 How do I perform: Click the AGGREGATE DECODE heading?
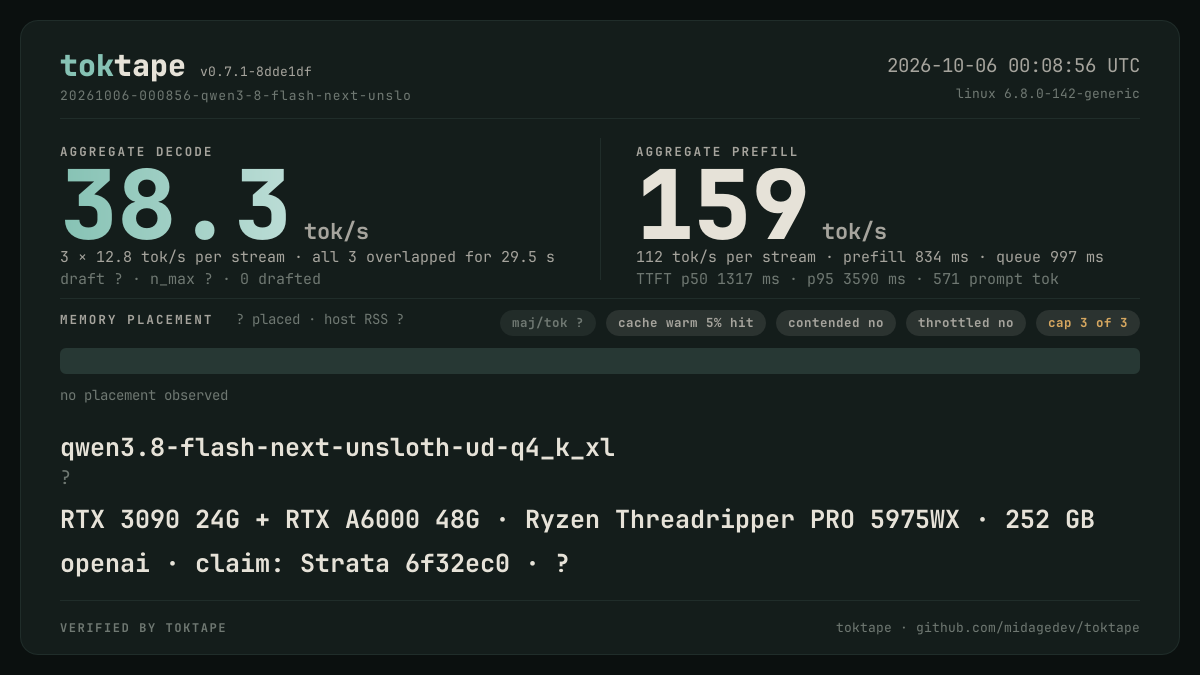(136, 152)
